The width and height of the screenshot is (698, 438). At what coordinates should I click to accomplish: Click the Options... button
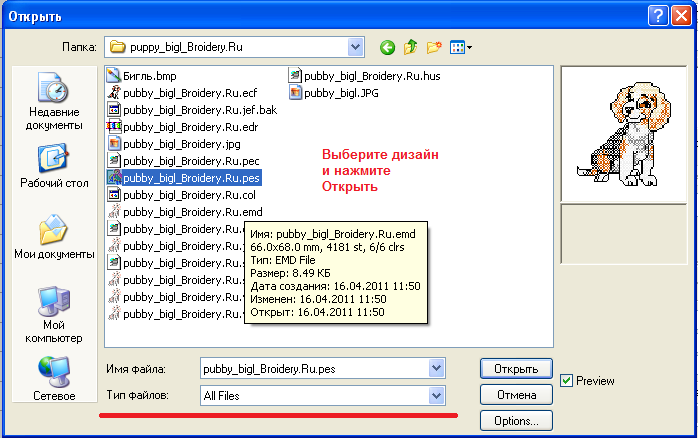point(516,421)
